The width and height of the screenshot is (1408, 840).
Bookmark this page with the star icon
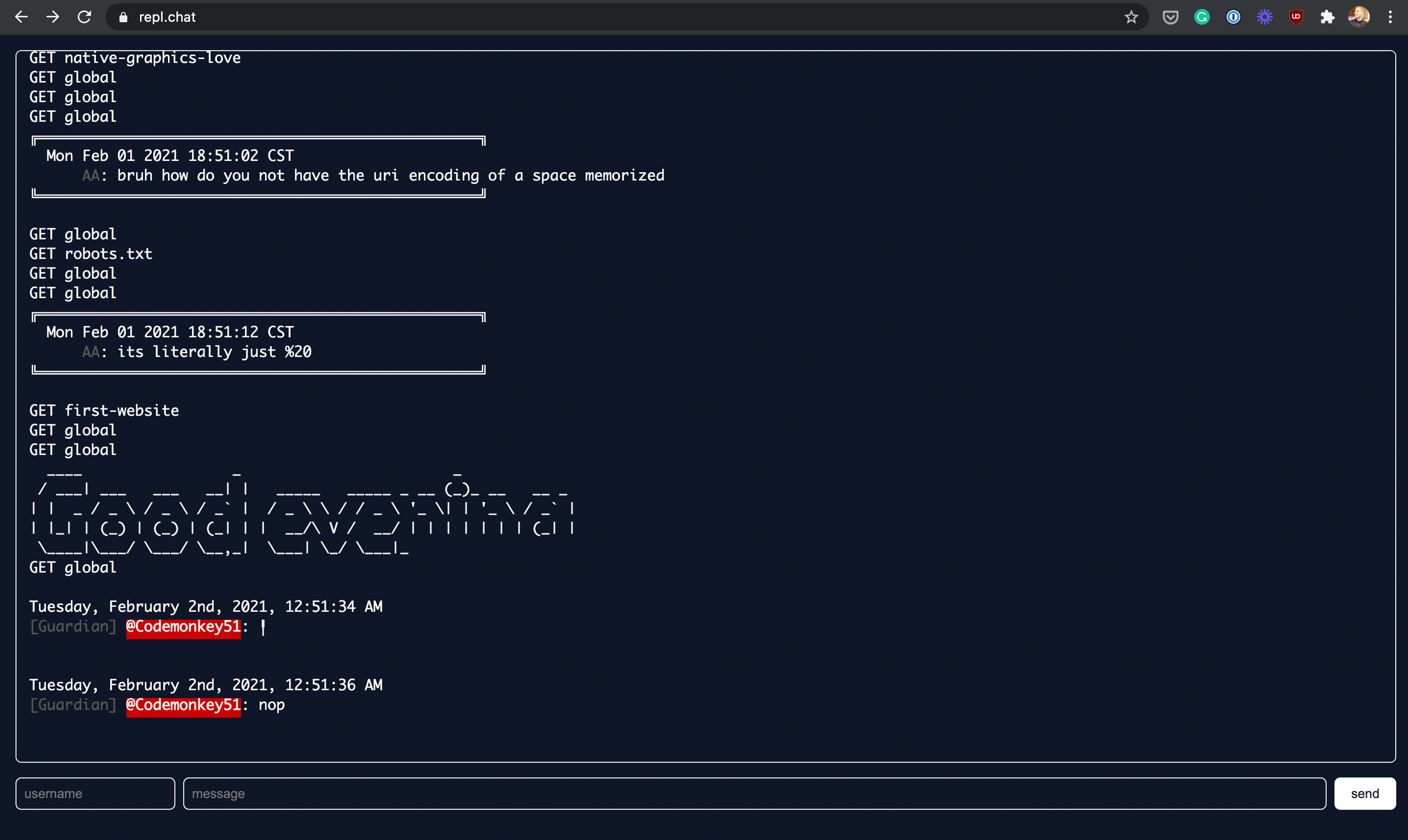point(1130,17)
